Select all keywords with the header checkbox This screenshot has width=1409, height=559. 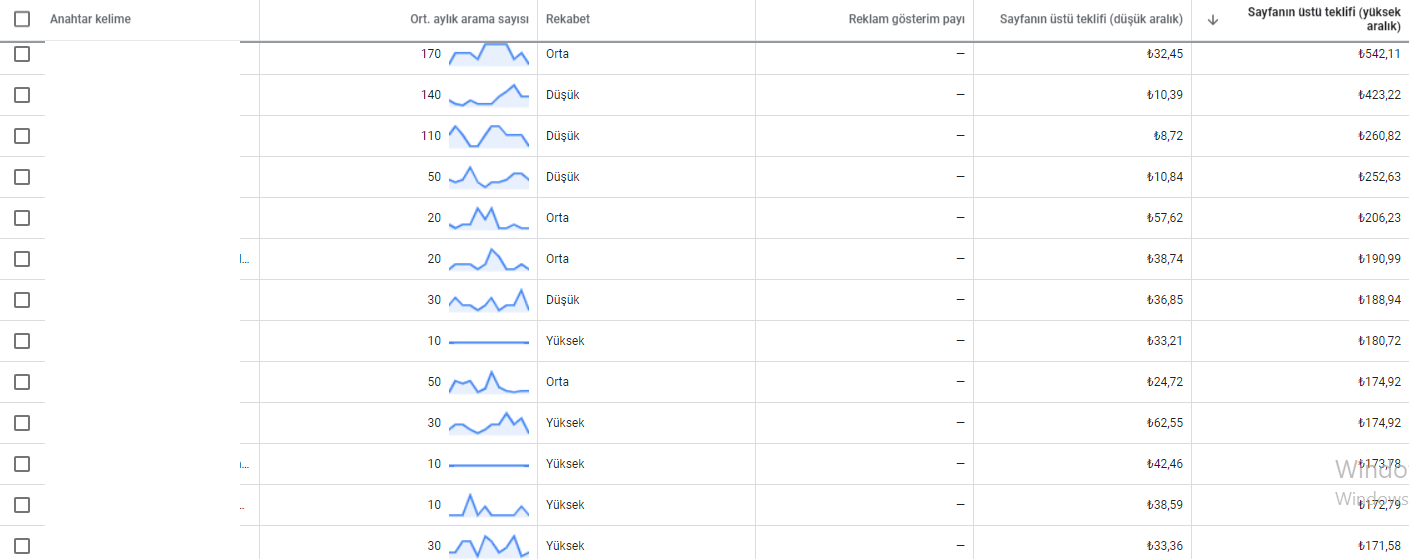22,19
